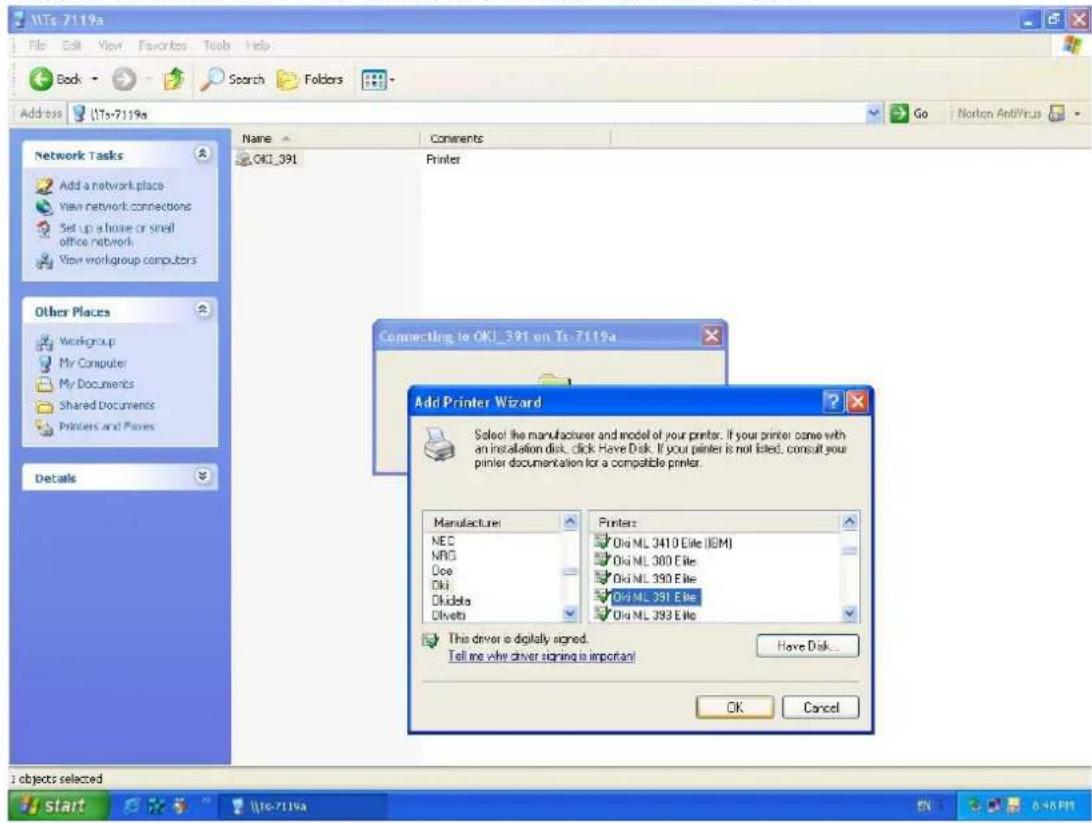Open the Help menu
The image size is (1092, 823).
(x=257, y=45)
